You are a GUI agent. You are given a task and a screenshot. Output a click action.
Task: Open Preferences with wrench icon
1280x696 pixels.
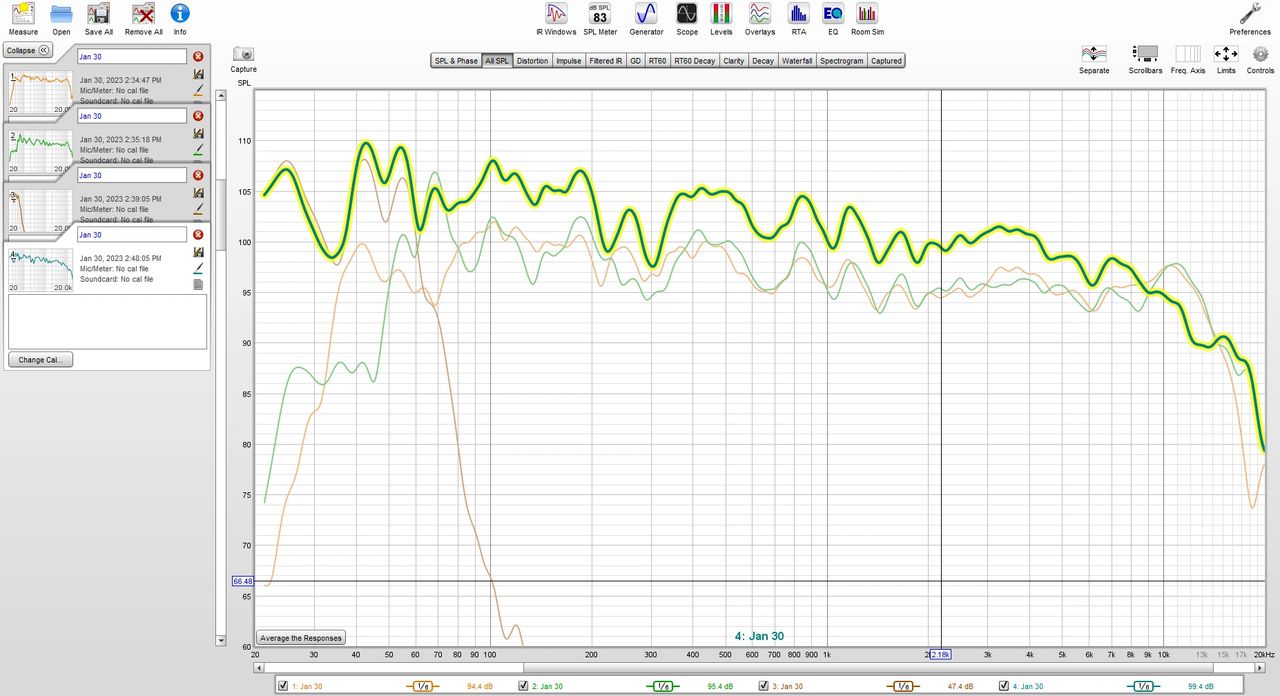pos(1250,19)
